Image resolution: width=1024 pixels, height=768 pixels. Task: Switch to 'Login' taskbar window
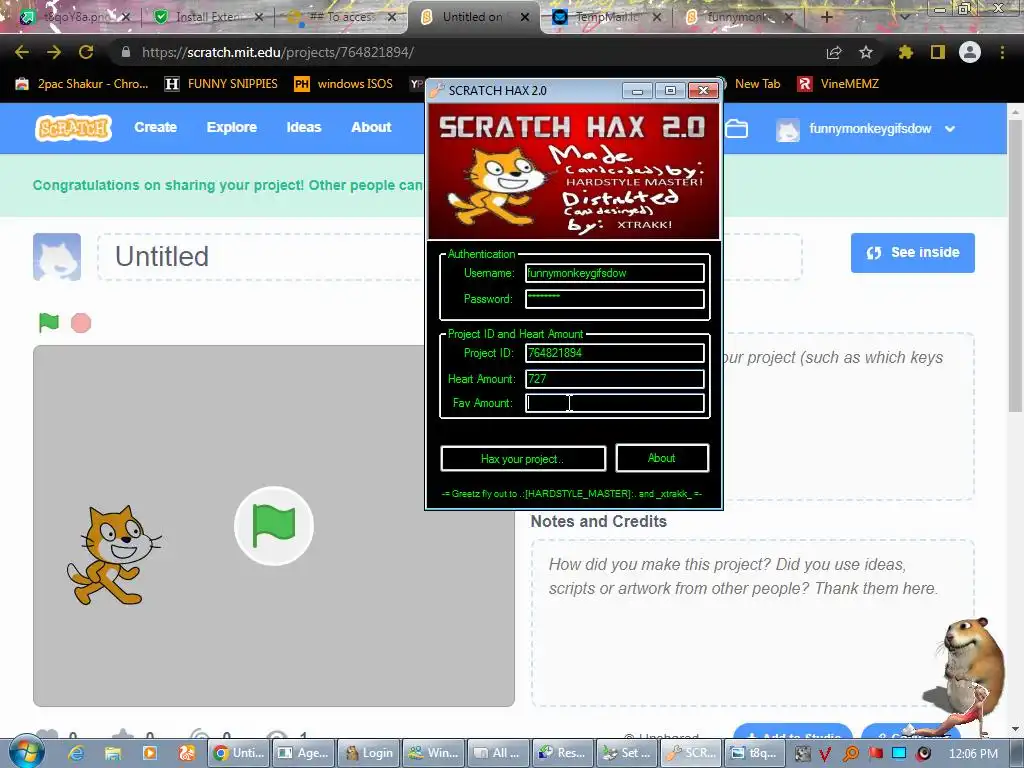(x=369, y=753)
